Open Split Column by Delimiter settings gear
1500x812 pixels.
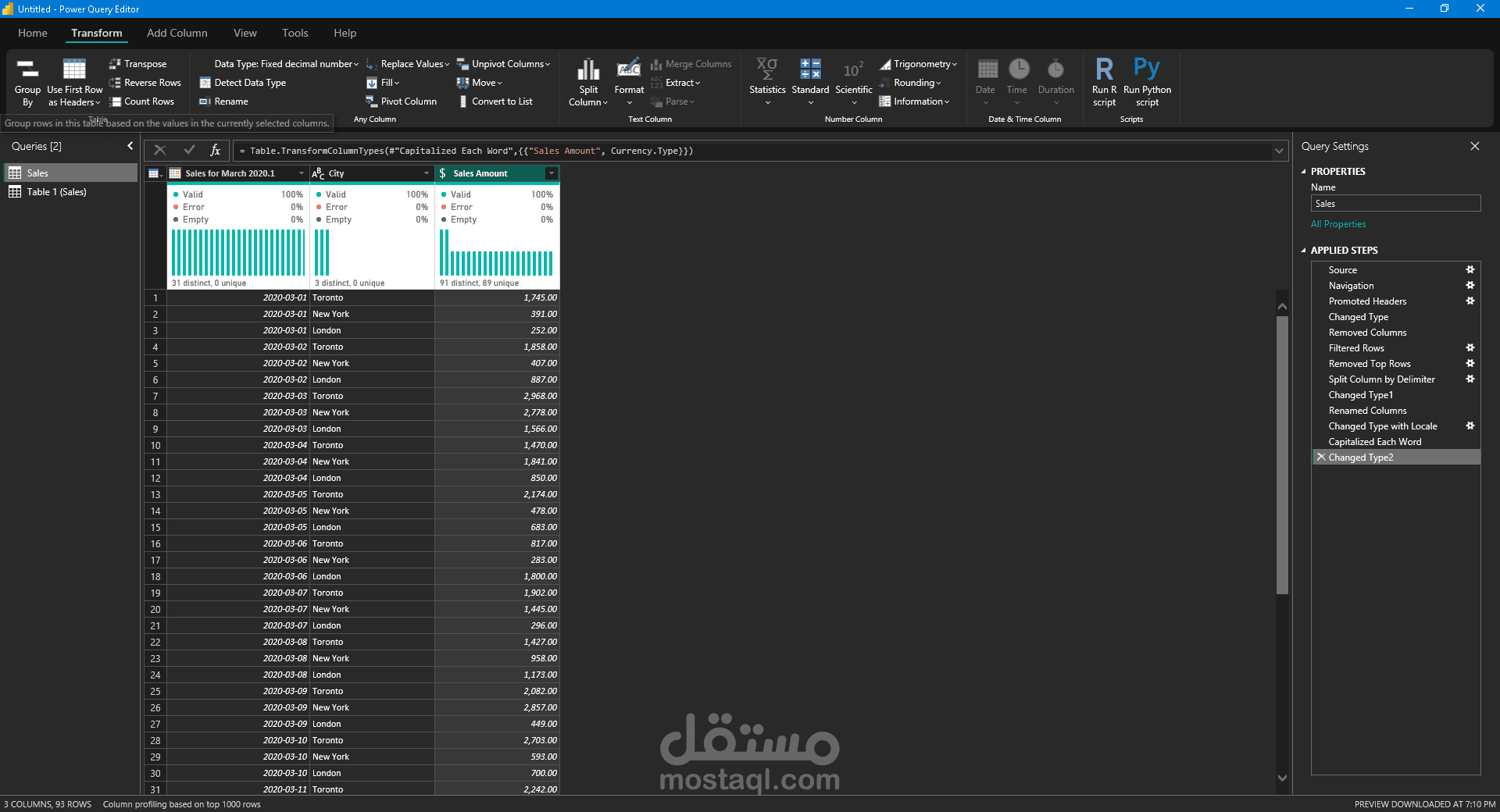coord(1470,379)
